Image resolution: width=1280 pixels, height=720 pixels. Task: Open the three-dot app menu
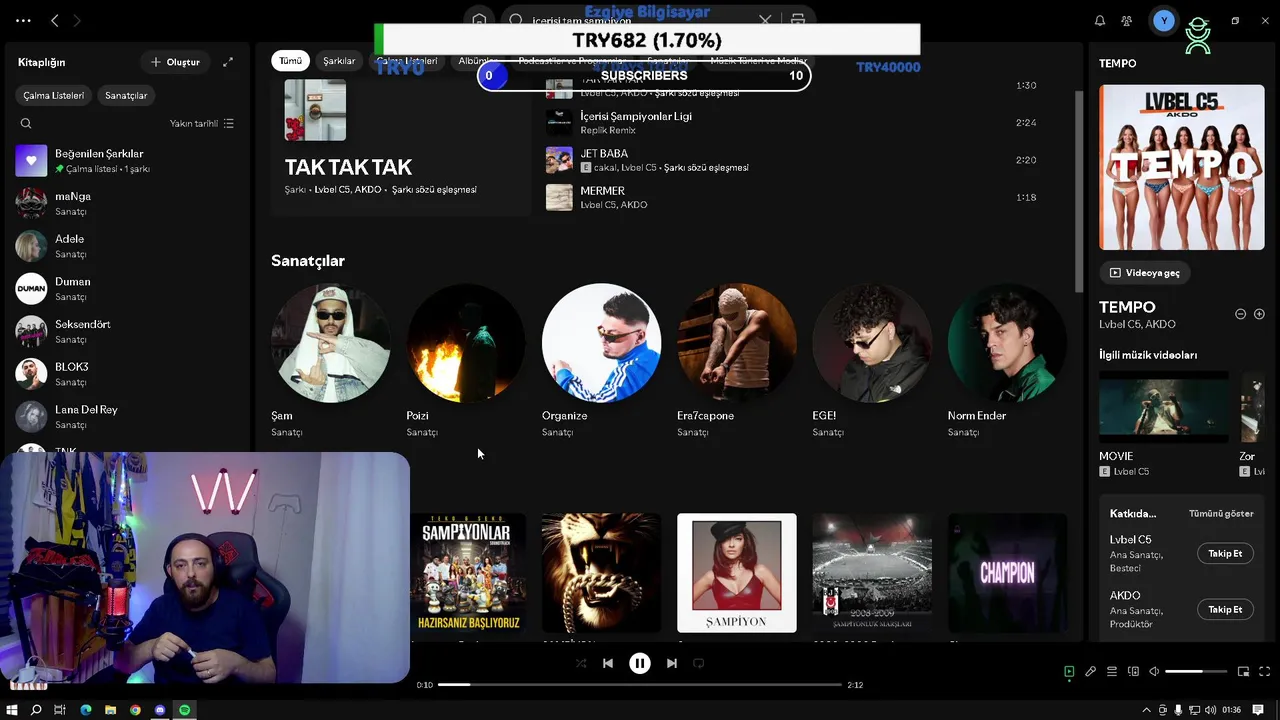click(x=23, y=20)
